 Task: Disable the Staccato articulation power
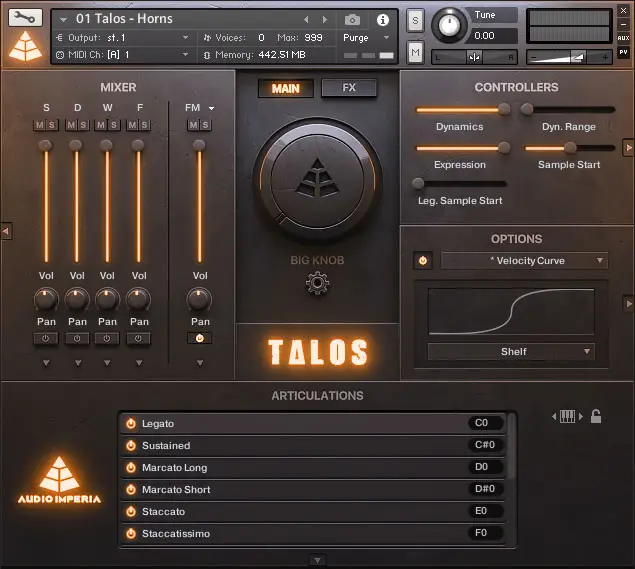pos(131,511)
